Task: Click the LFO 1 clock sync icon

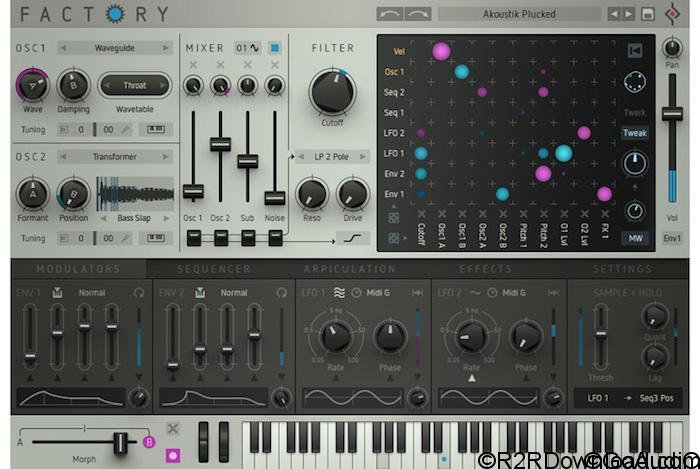Action: pyautogui.click(x=356, y=292)
